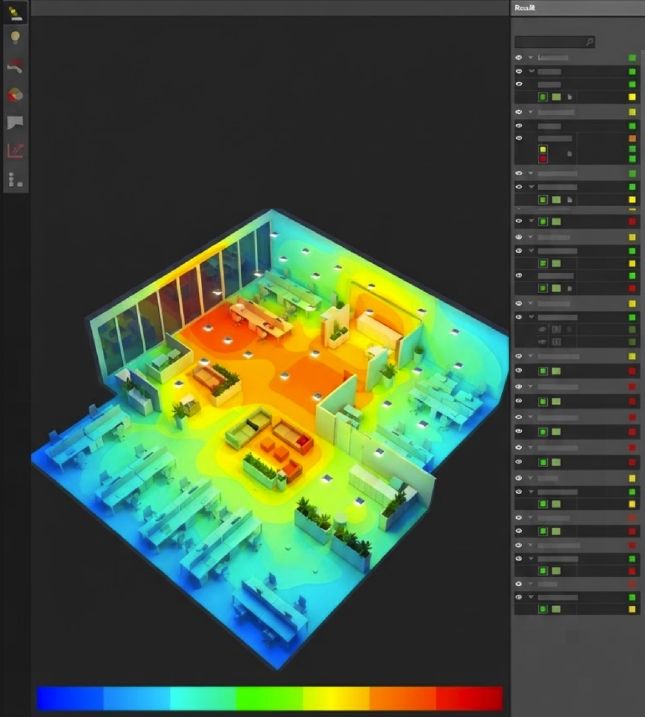Focus the search field in the Result panel
645x717 pixels.
(554, 42)
